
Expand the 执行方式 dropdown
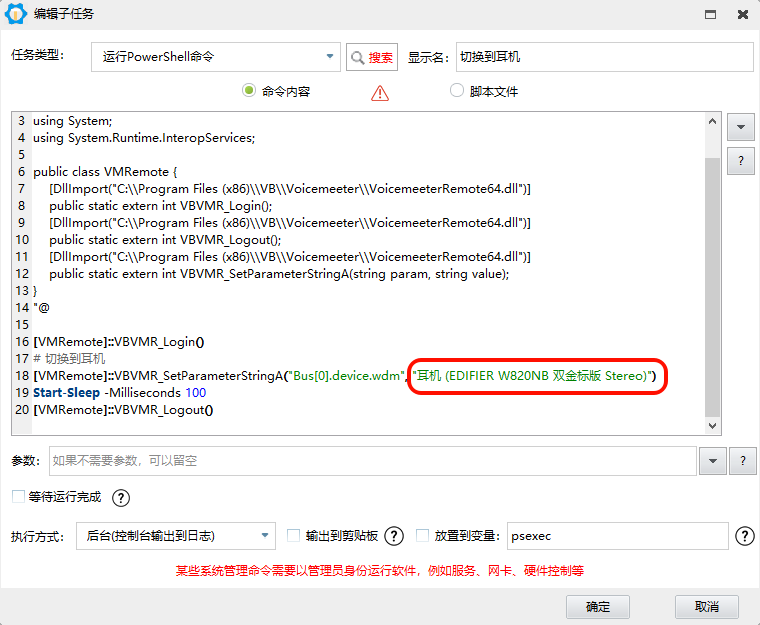(x=265, y=536)
